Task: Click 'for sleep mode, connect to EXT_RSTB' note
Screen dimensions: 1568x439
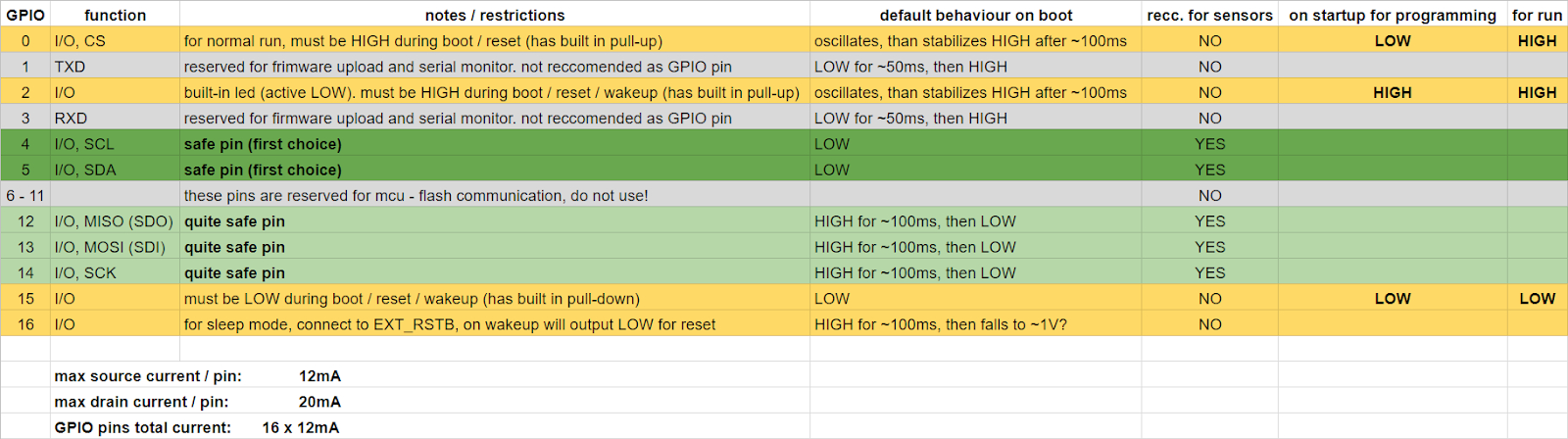Action: click(495, 324)
